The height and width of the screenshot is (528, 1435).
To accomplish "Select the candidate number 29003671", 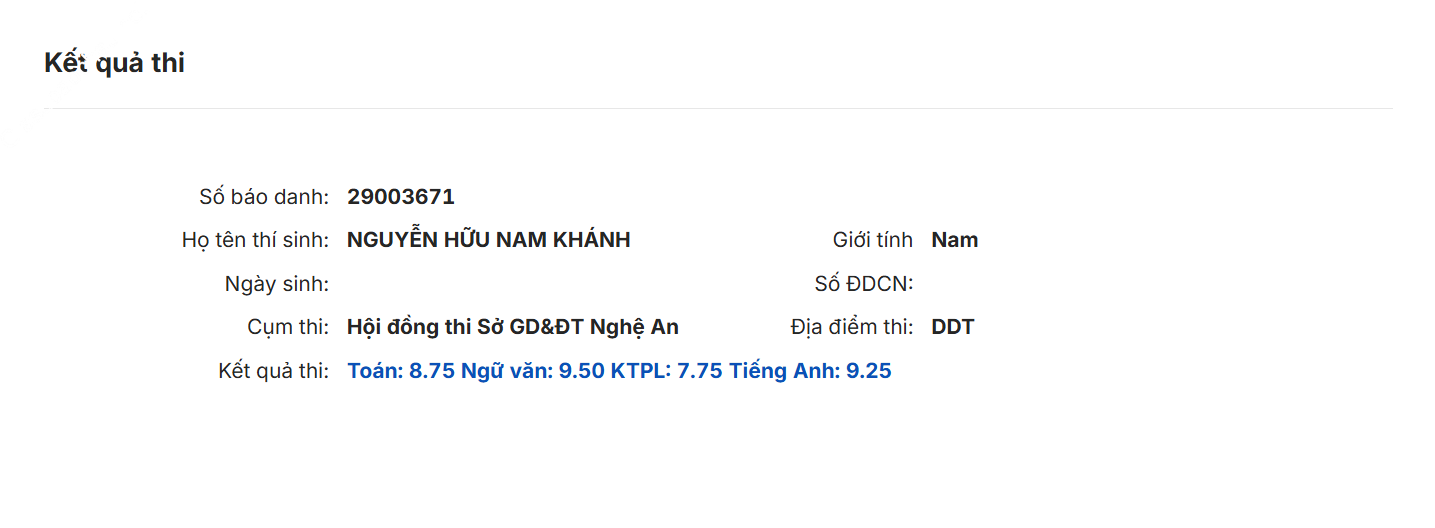I will click(401, 197).
